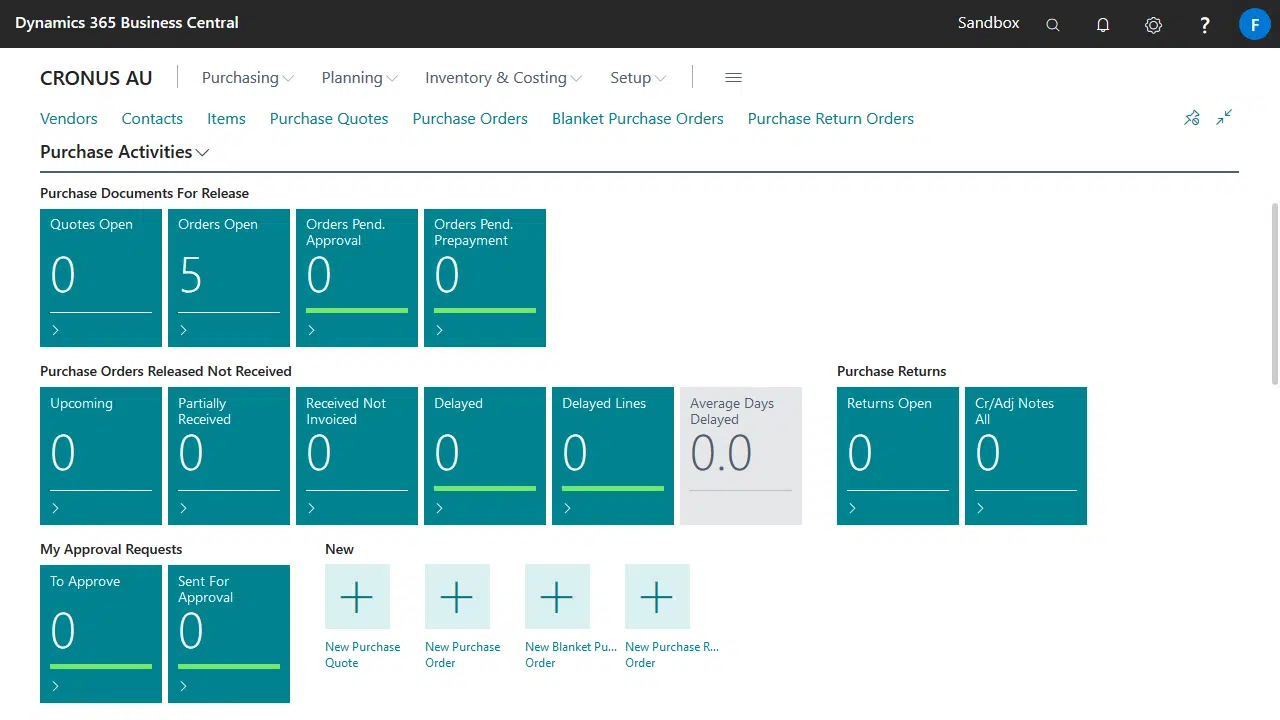1280x720 pixels.
Task: Open the Planning menu
Action: coord(359,78)
